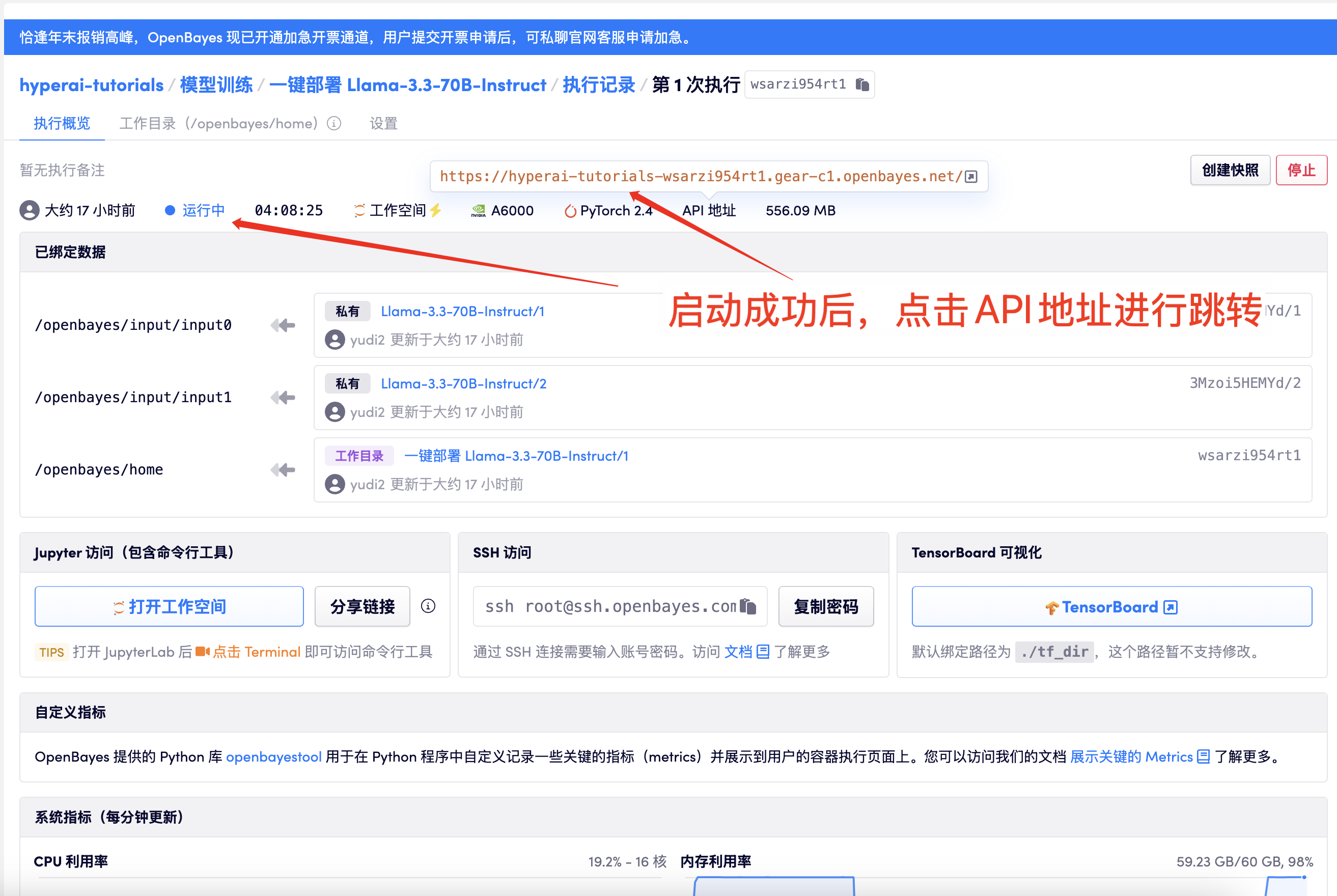The width and height of the screenshot is (1337, 896).
Task: Click user avatar icon near 大约 17 小时前
Action: click(x=30, y=210)
